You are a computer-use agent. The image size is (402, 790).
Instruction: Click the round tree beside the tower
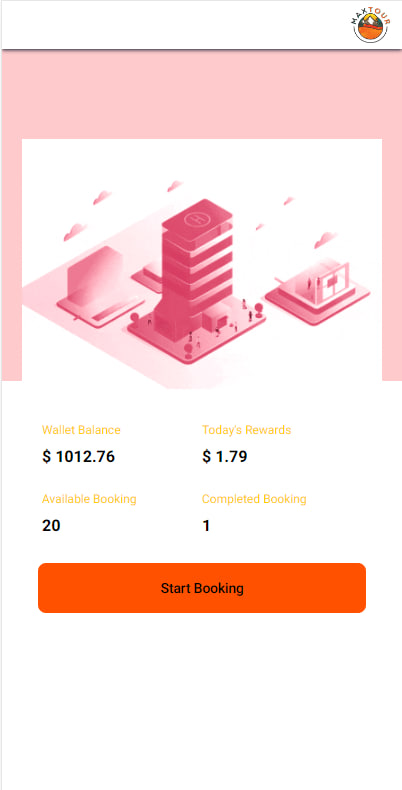[135, 318]
